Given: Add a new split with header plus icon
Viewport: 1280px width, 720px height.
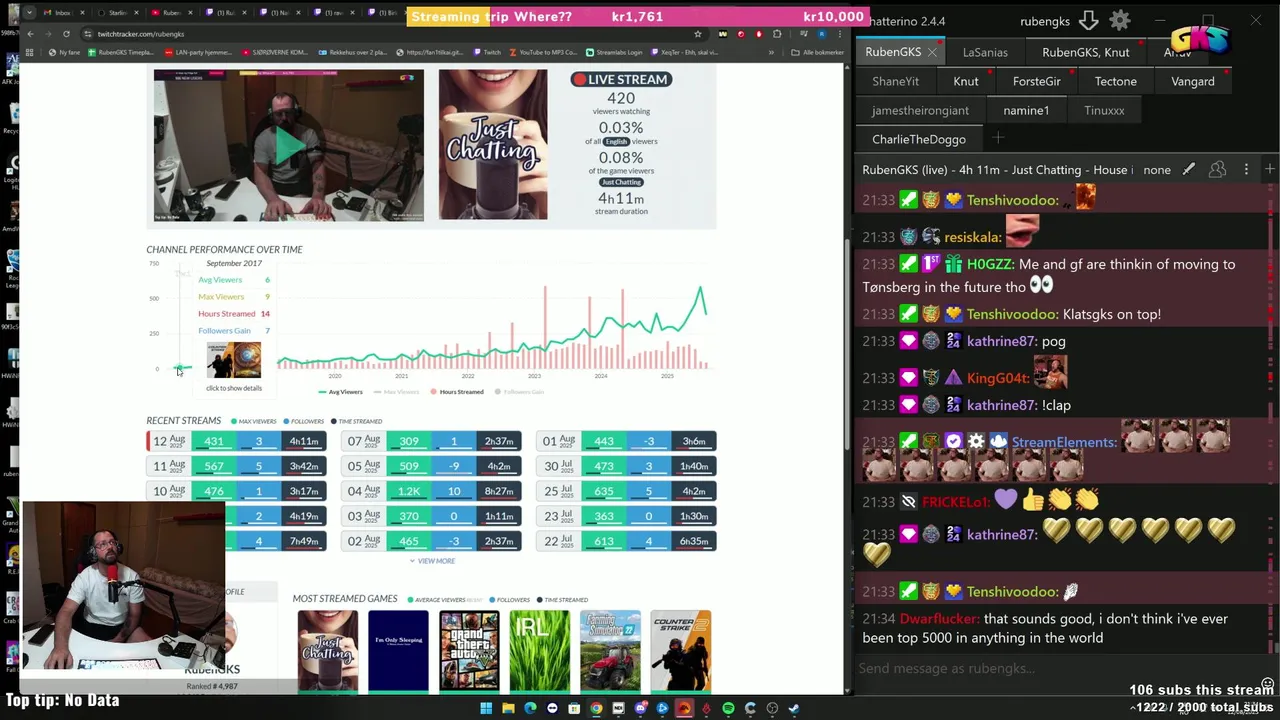Looking at the screenshot, I should (1269, 170).
